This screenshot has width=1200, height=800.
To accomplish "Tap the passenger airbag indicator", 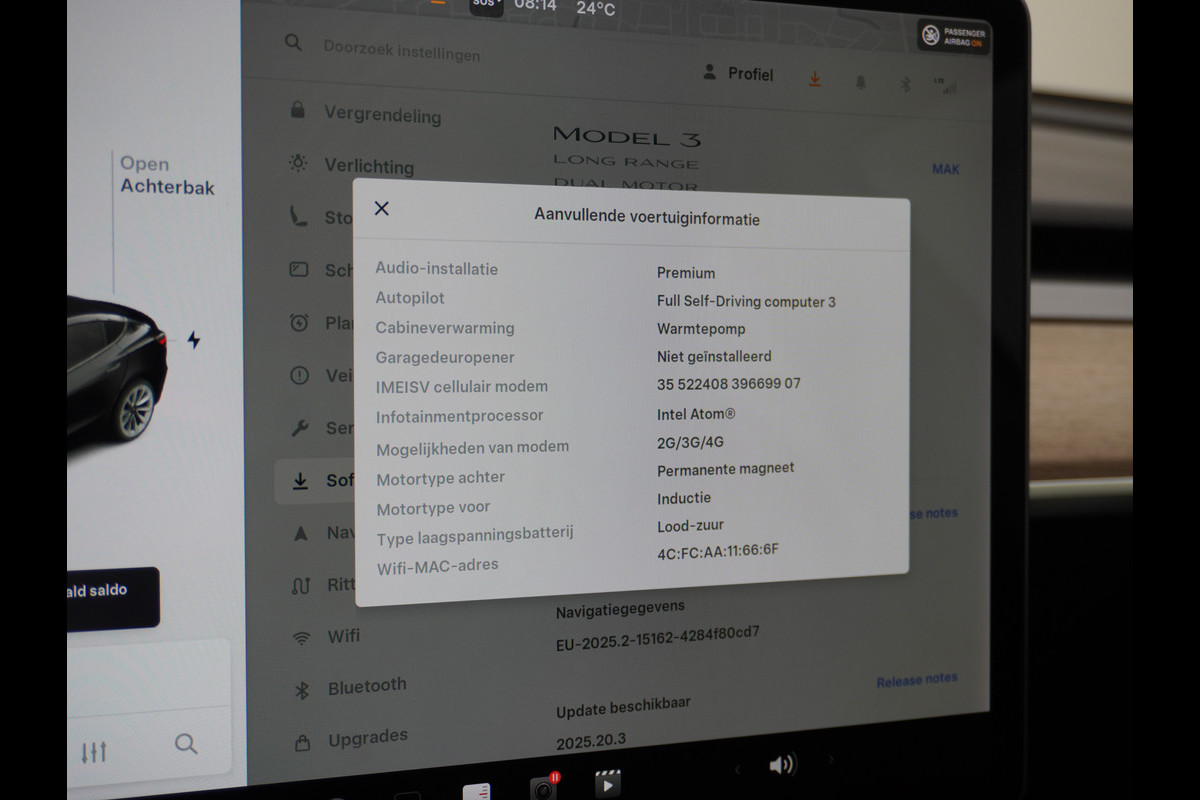I will 954,37.
